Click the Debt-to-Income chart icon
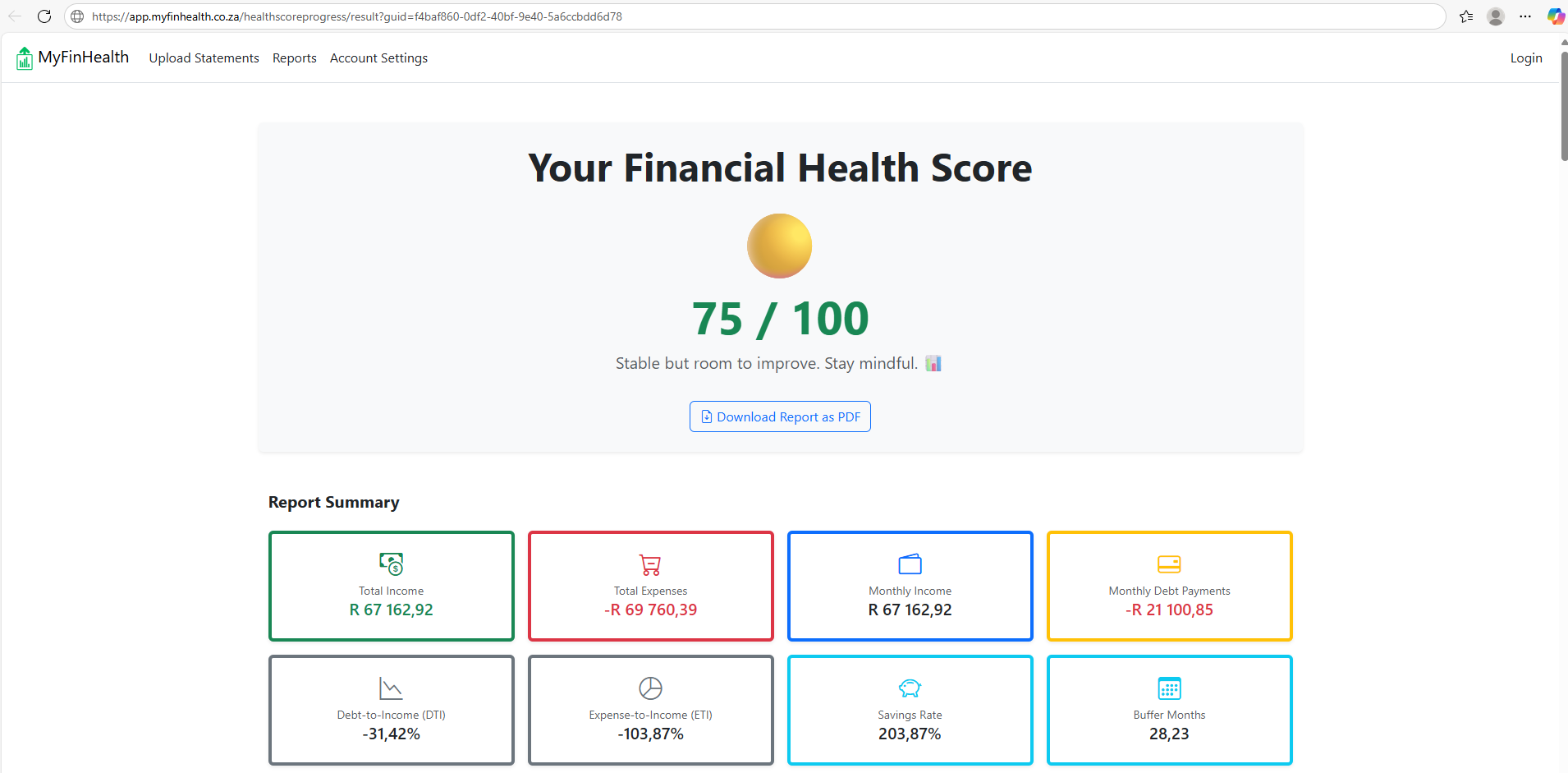The image size is (1568, 773). coord(391,688)
